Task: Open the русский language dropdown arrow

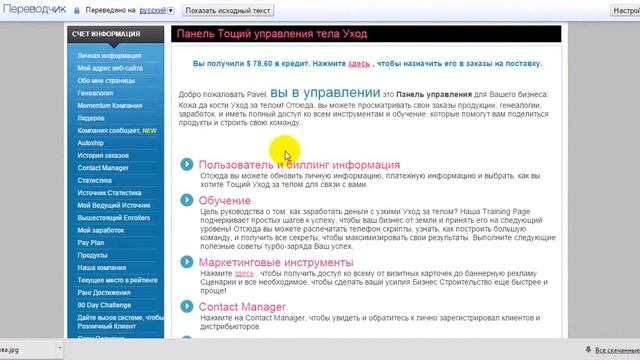Action: coord(171,11)
